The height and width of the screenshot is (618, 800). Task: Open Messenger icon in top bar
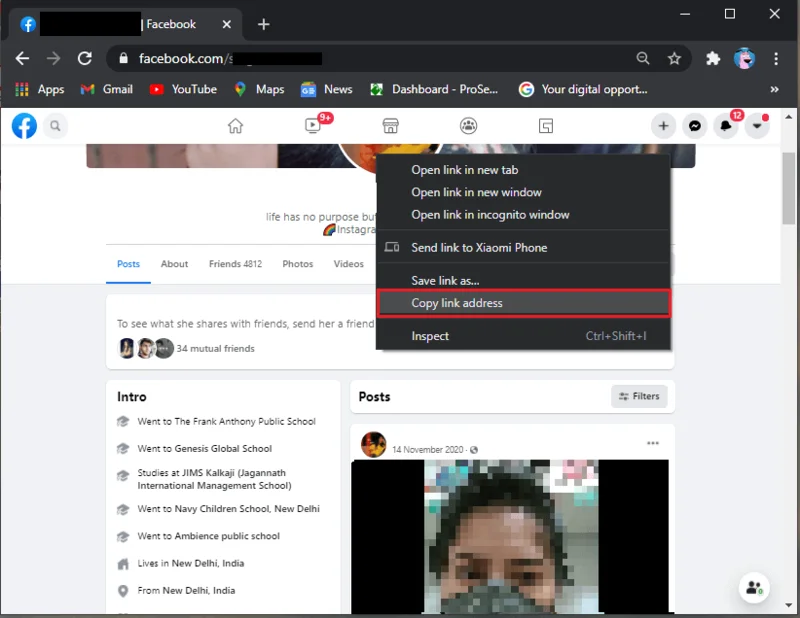[x=695, y=126]
